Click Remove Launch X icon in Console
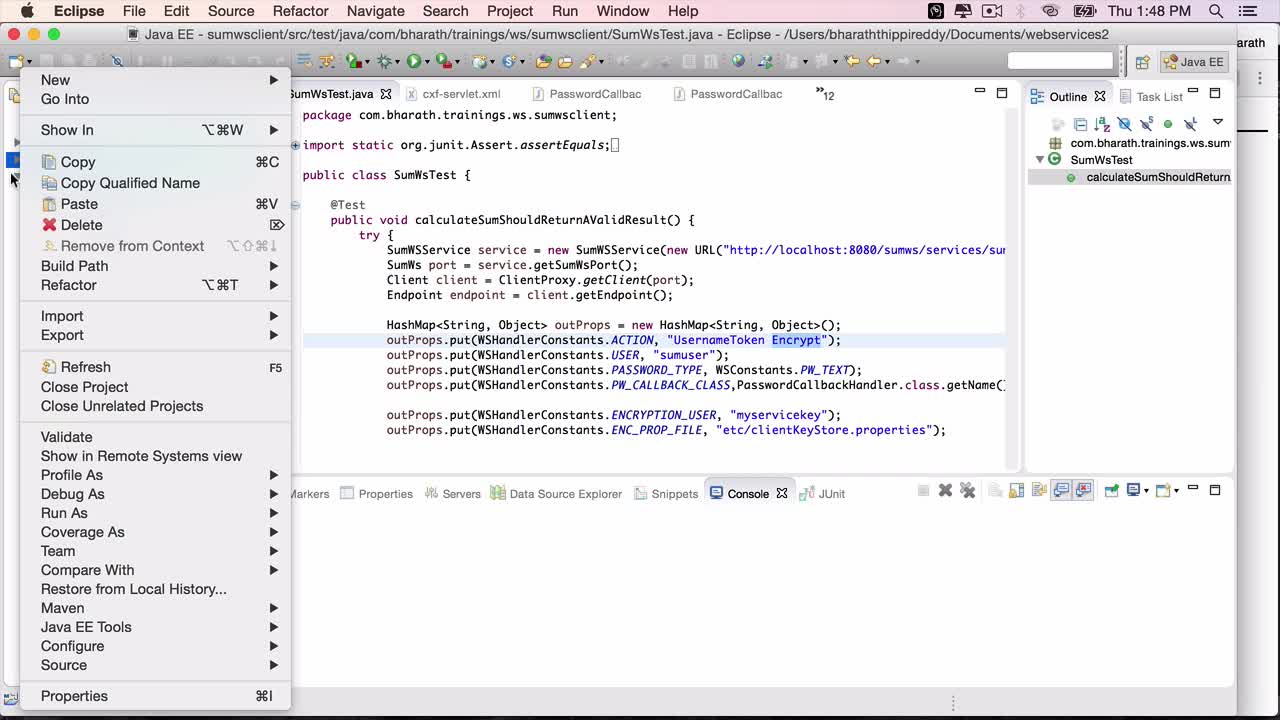The image size is (1280, 720). coord(945,491)
